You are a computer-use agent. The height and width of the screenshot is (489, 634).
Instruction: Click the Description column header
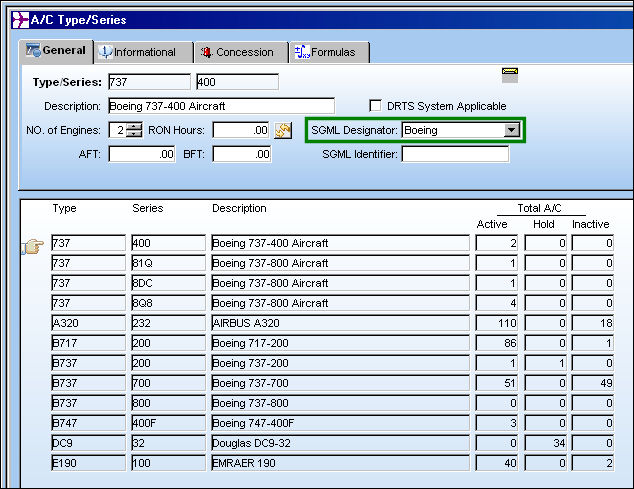pos(239,208)
